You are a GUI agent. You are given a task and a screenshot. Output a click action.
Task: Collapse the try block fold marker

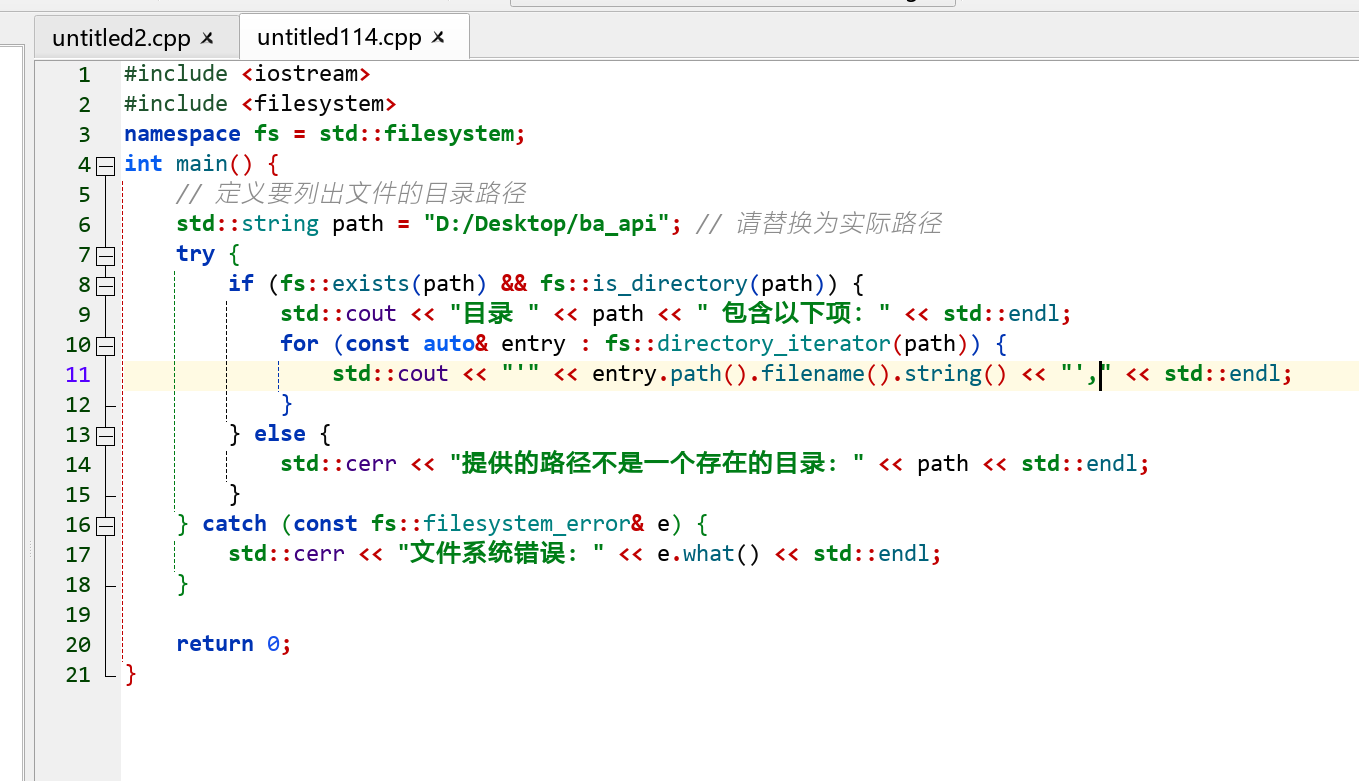[106, 254]
